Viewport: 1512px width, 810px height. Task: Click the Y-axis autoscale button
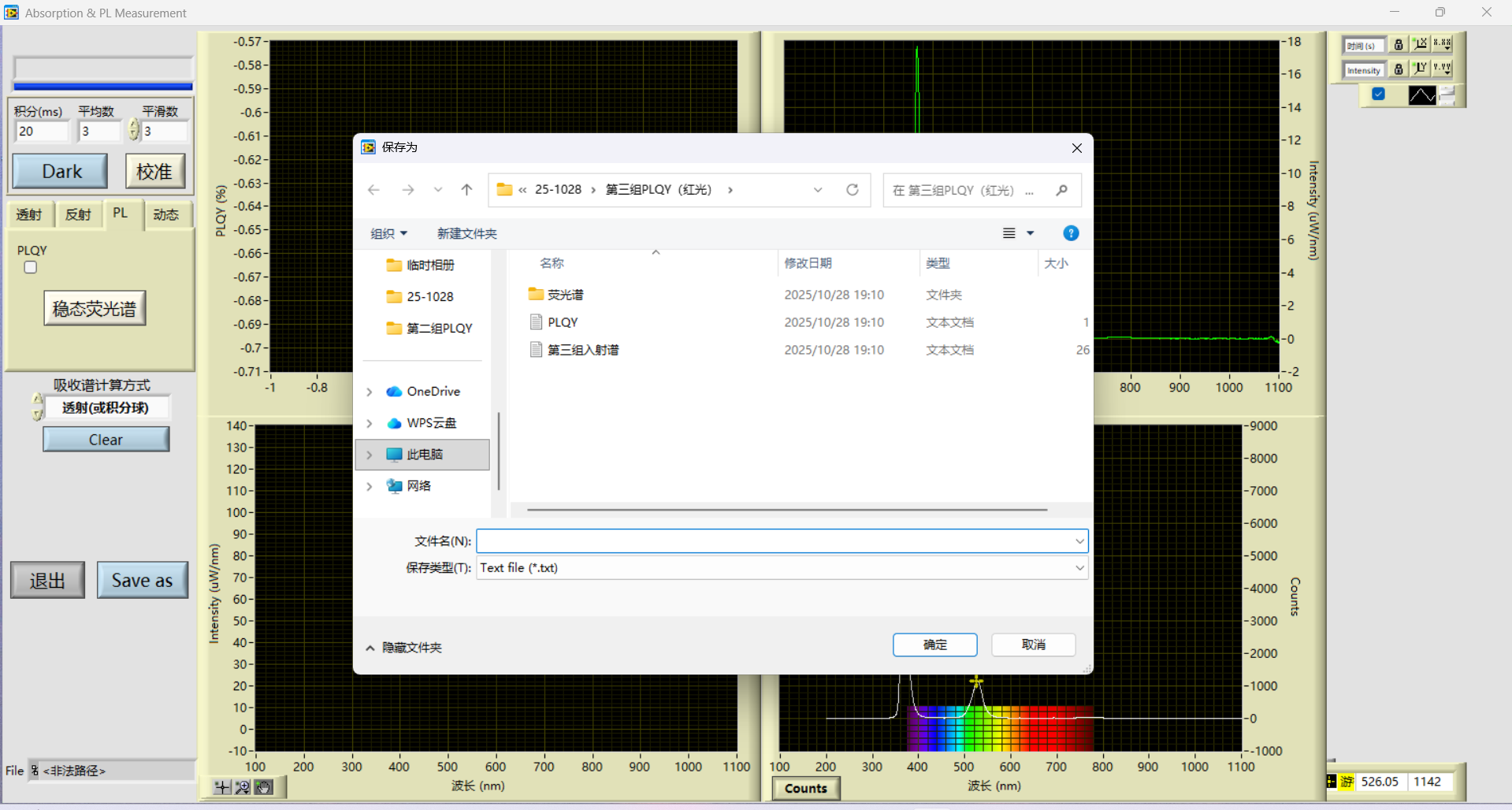[x=1420, y=69]
